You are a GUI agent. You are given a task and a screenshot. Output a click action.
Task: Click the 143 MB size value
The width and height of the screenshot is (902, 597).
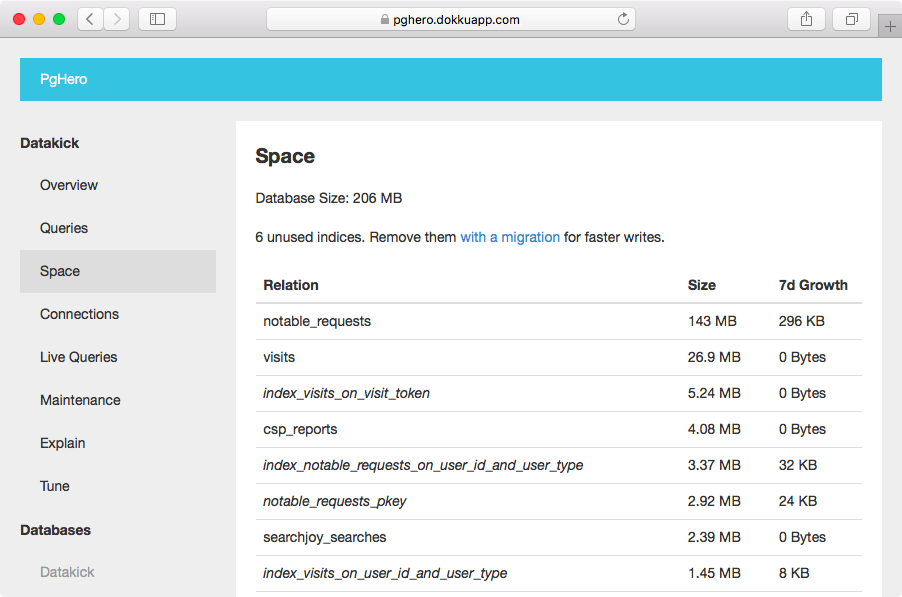(x=712, y=322)
